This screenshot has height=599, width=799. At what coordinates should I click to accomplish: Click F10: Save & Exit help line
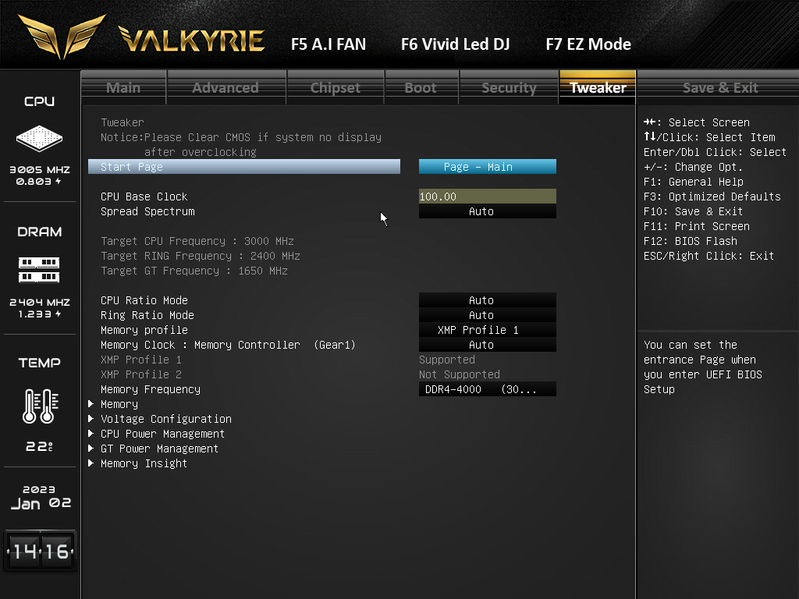click(693, 211)
